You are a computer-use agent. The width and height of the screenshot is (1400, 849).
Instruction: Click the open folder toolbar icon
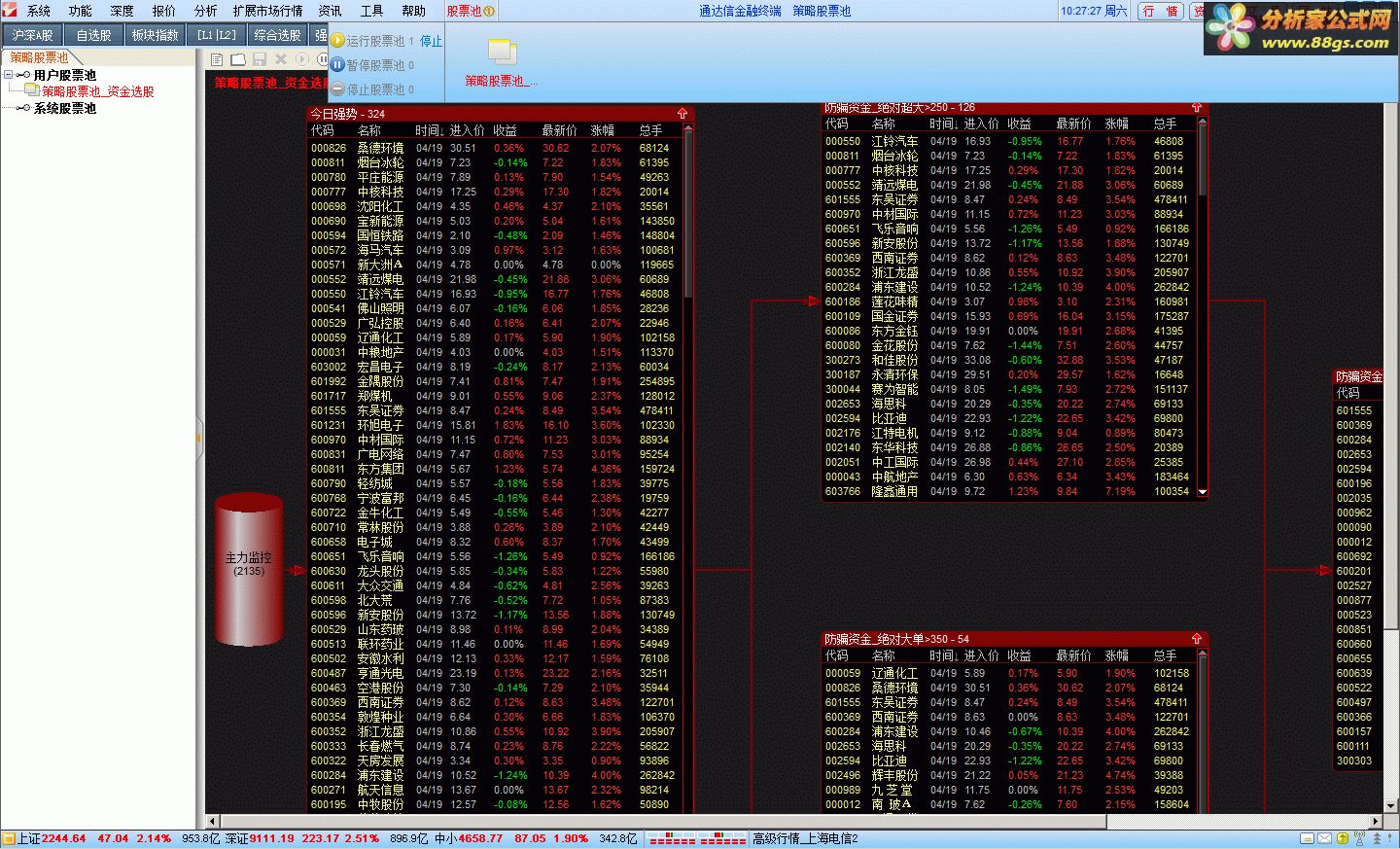coord(238,59)
